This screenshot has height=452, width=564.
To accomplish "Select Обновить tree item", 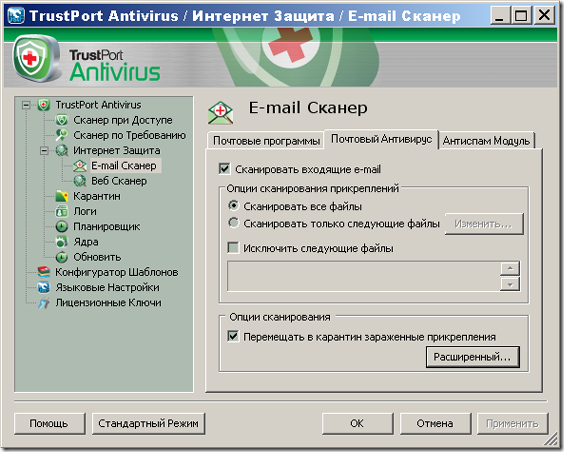I will click(x=97, y=257).
